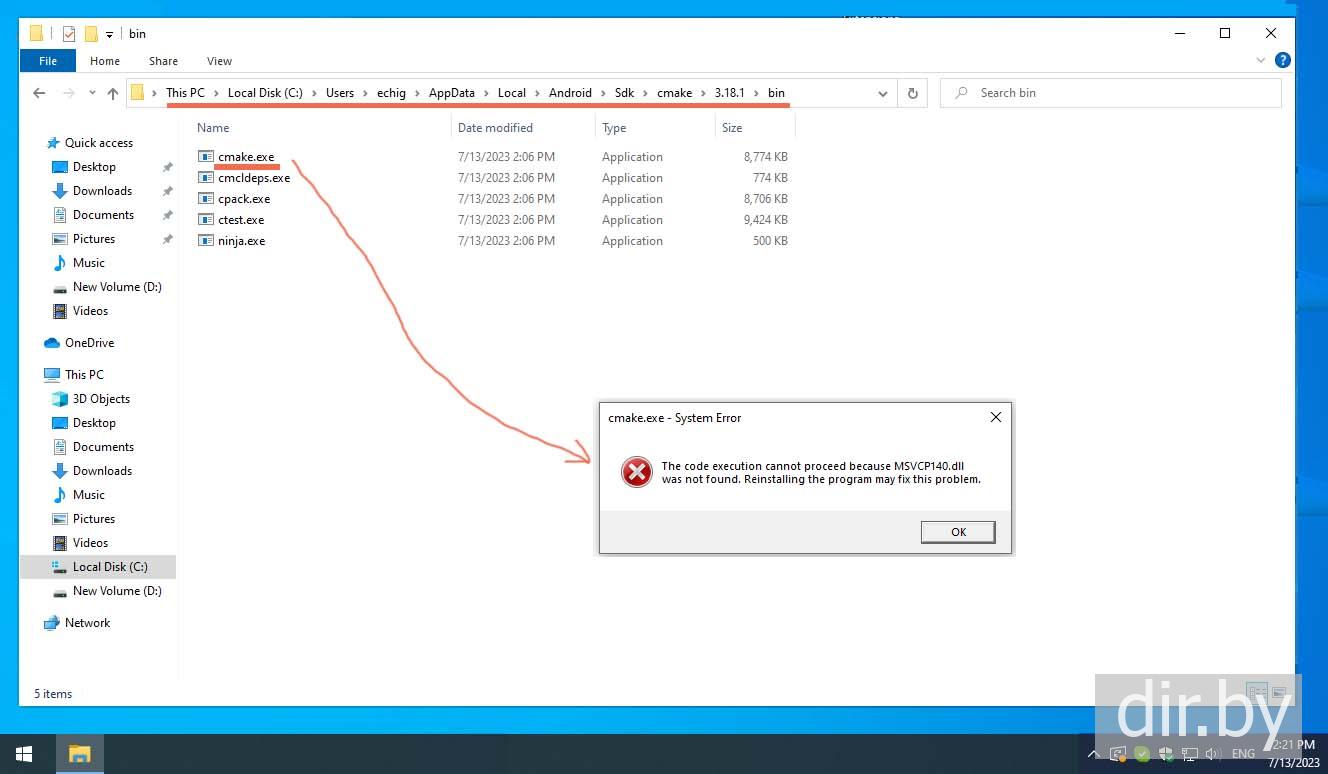Jump to AppData in the address breadcrumb

(x=452, y=93)
